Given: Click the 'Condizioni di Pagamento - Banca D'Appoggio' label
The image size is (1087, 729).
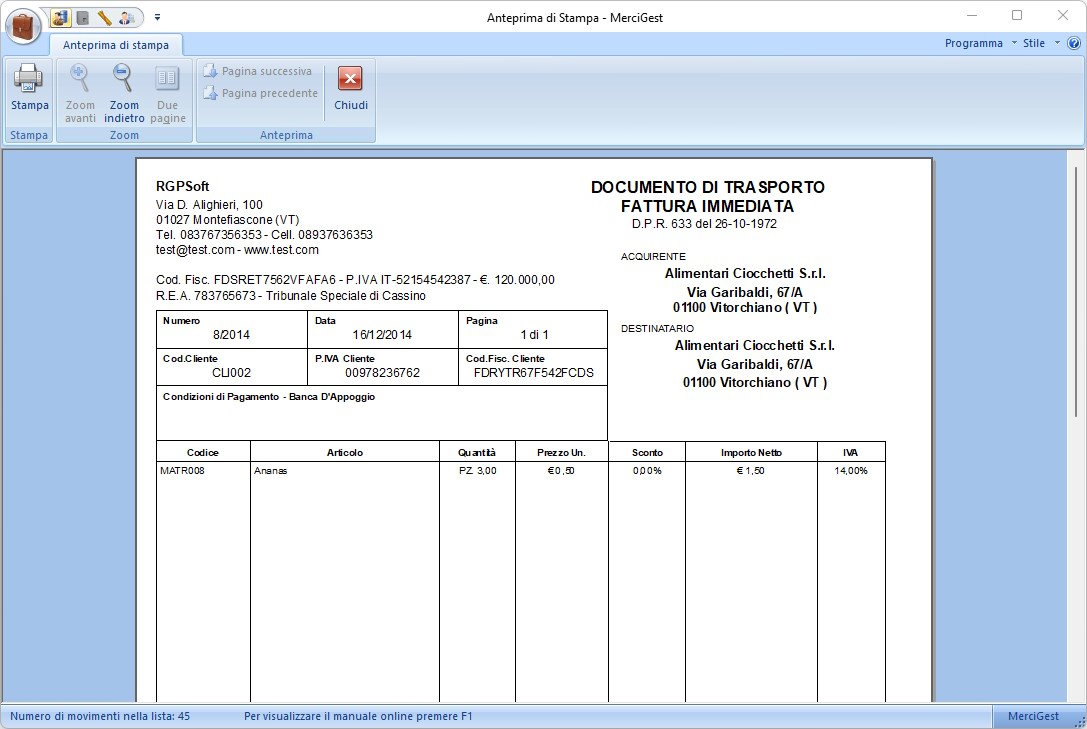Looking at the screenshot, I should coord(269,397).
